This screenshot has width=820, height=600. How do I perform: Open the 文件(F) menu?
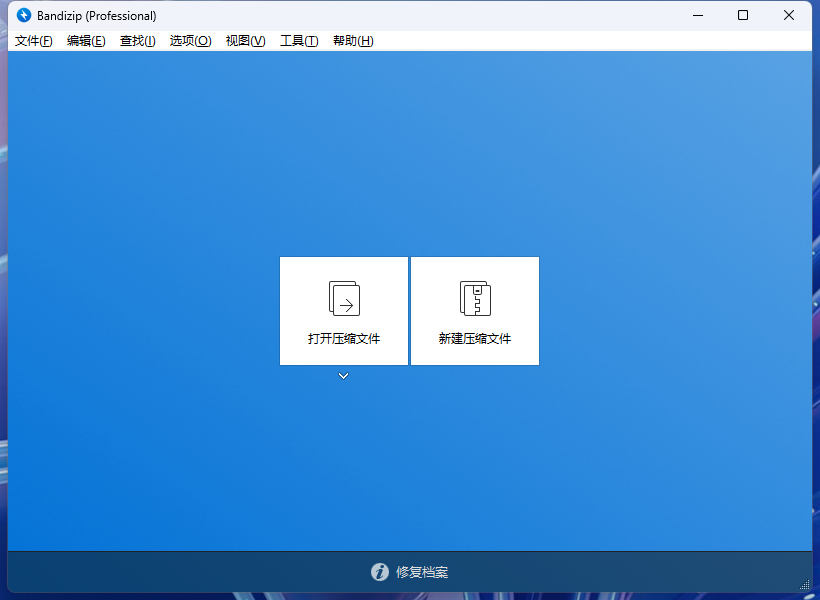pos(33,41)
